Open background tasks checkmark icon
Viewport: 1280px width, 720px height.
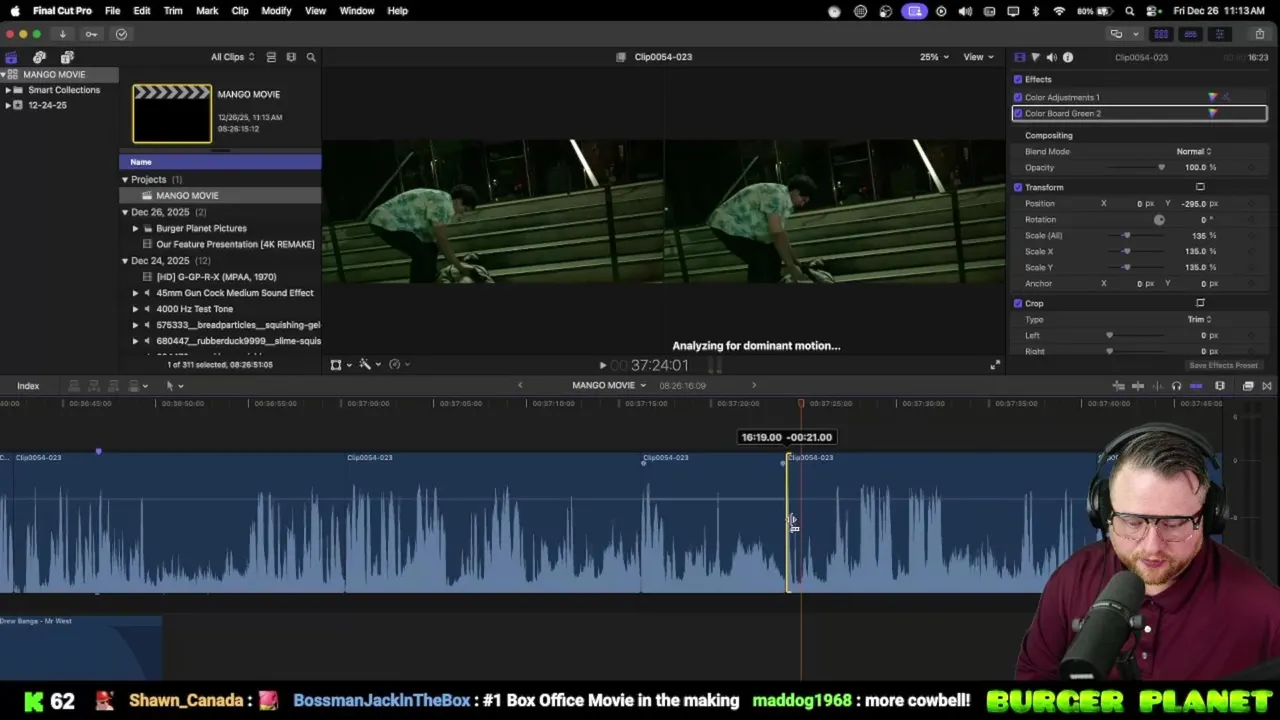pos(121,34)
